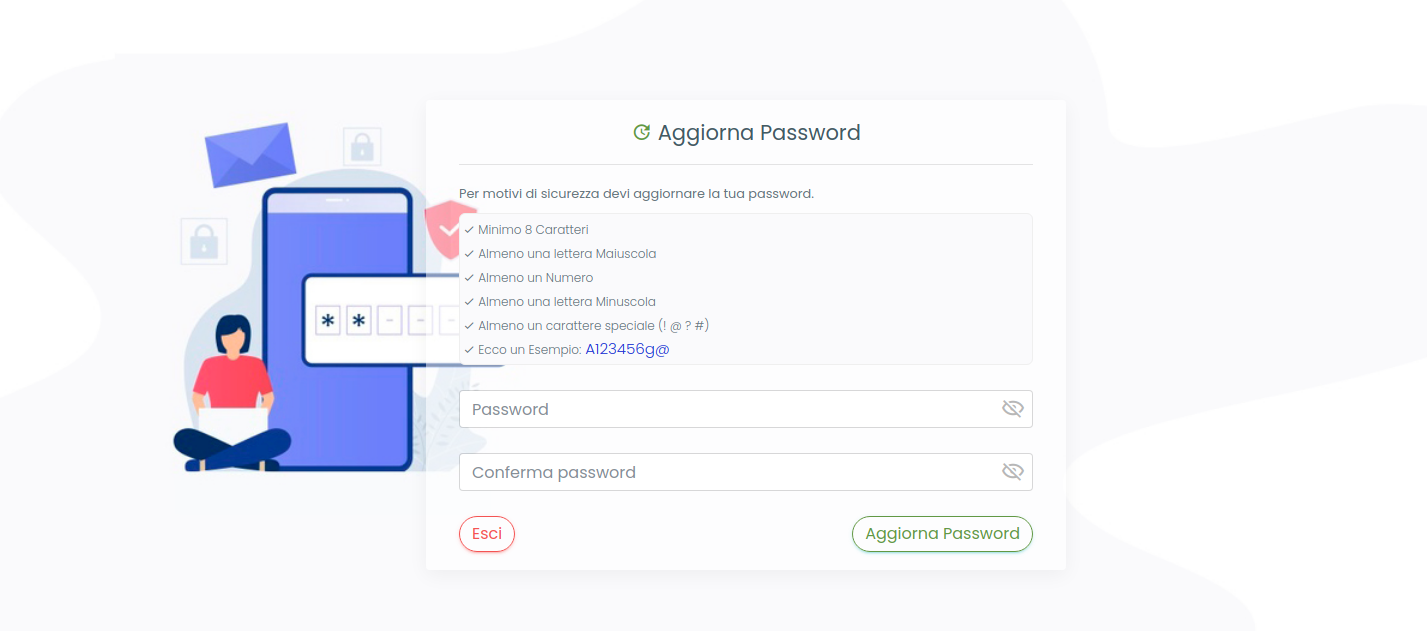Viewport: 1427px width, 631px height.
Task: Submit with the green Aggiorna Password button
Action: [x=942, y=534]
